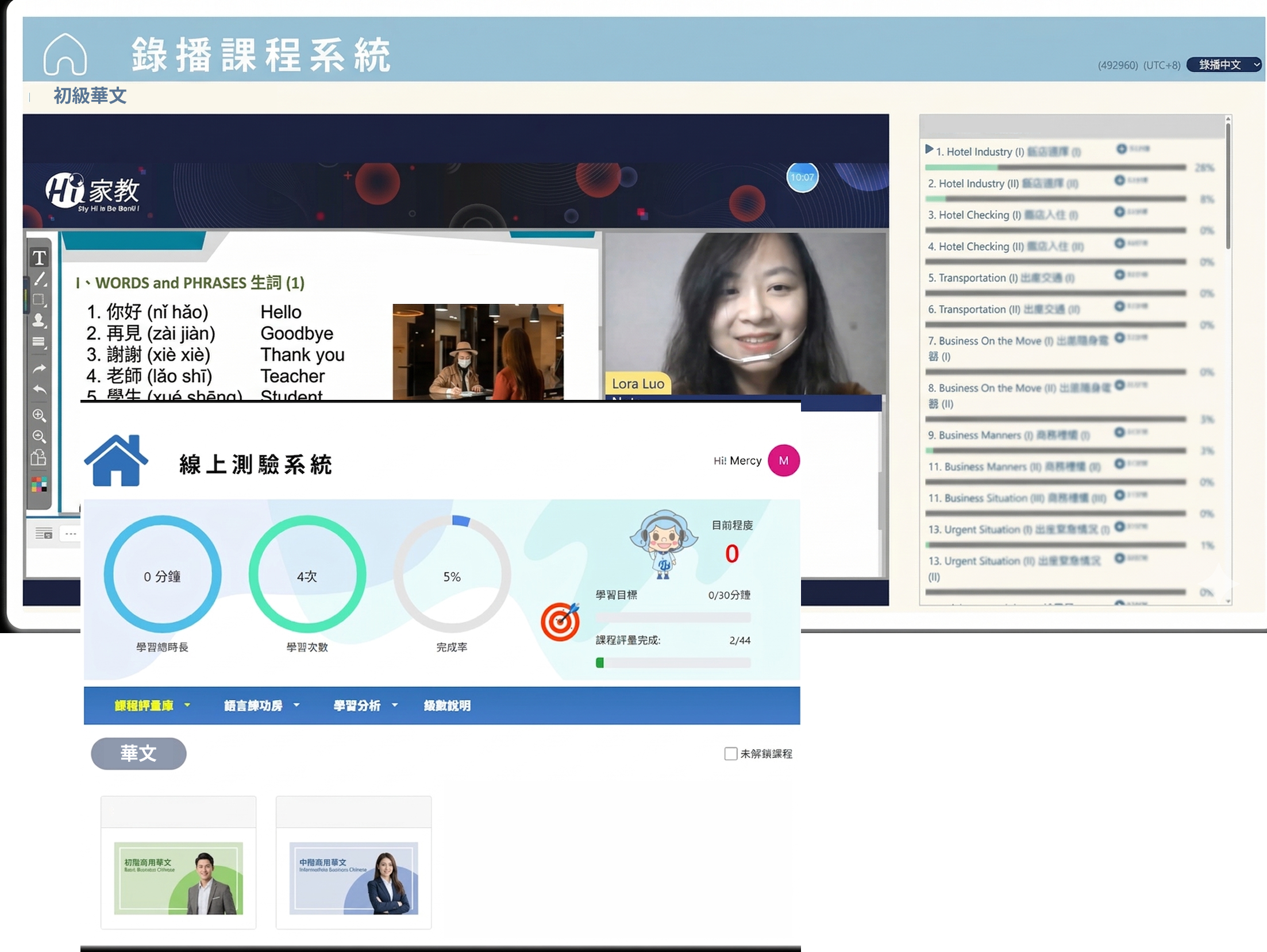Select the pencil drawing tool
Viewport: 1267px width, 952px height.
pos(39,279)
